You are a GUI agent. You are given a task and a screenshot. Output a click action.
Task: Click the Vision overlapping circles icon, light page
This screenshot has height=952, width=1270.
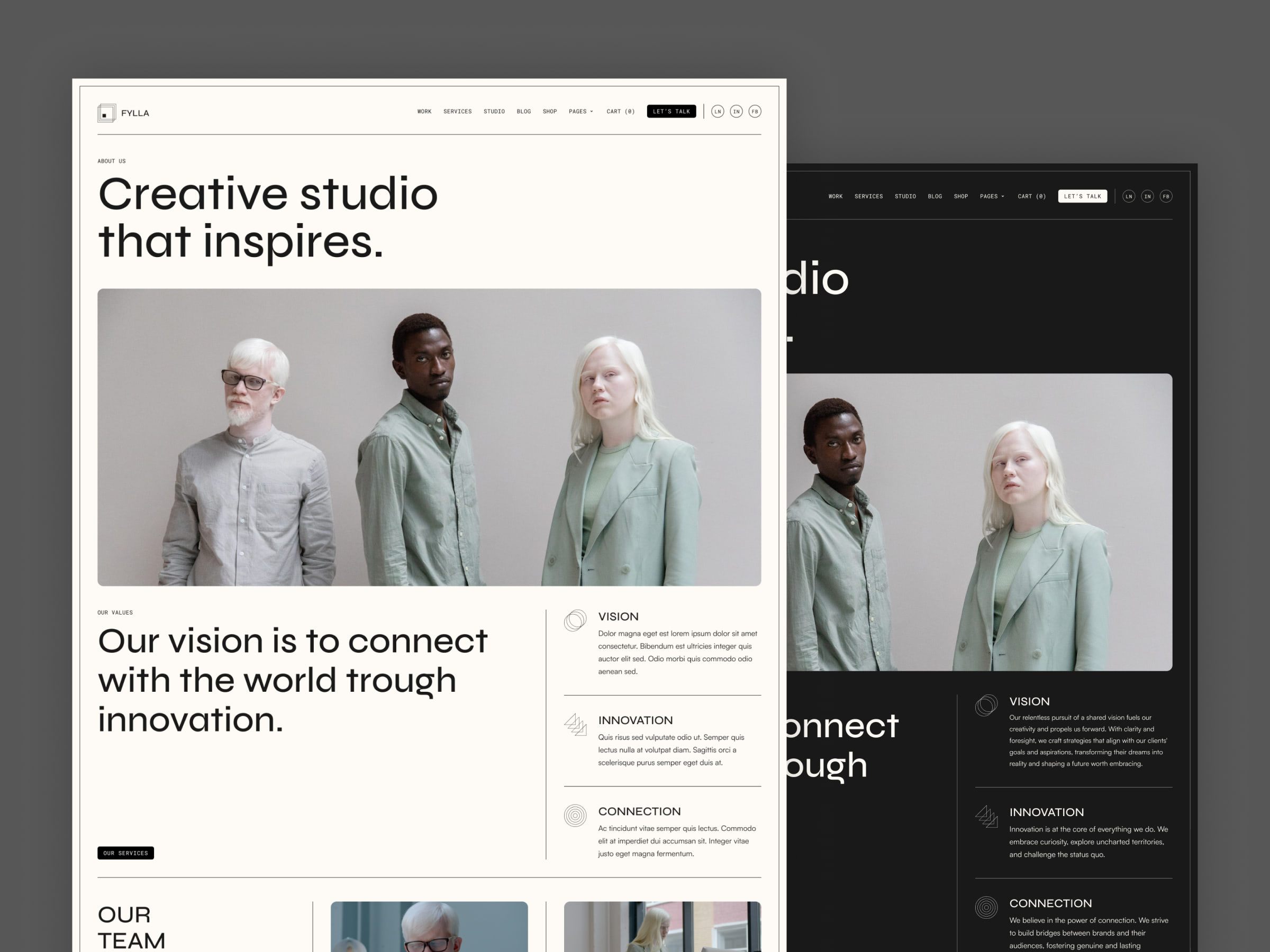pyautogui.click(x=575, y=620)
